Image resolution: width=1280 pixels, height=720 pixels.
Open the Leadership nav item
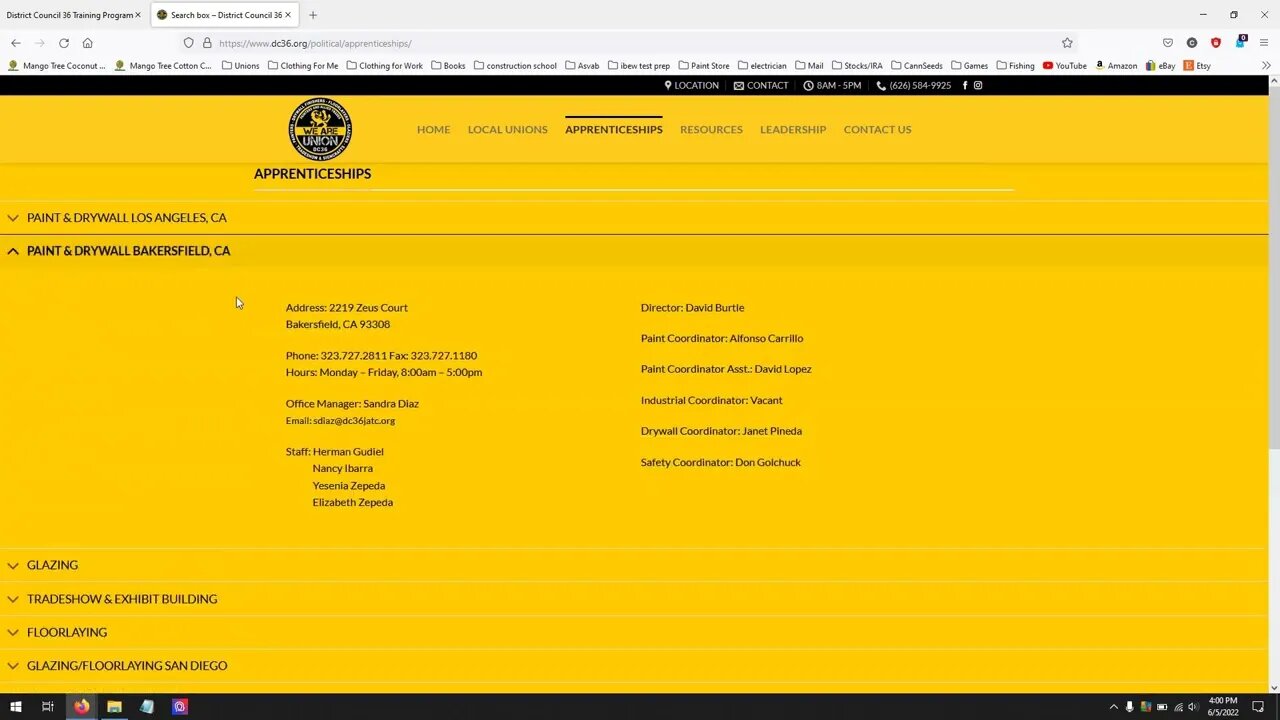[x=793, y=129]
